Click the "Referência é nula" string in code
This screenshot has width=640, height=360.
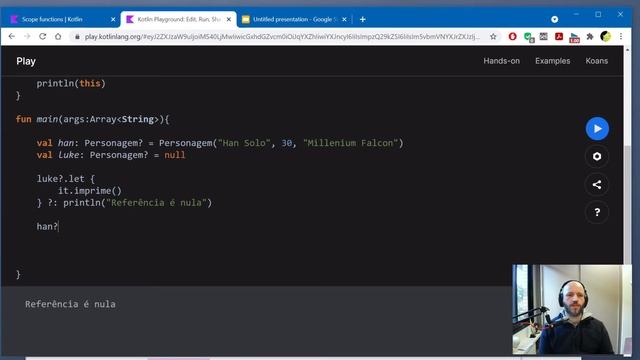pos(156,203)
